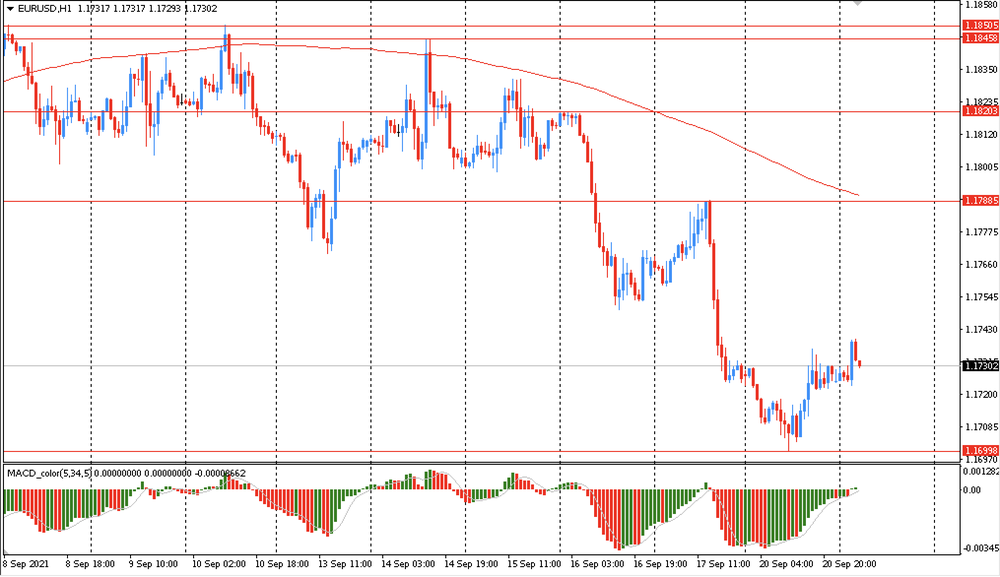Click the red 1.17885 price label
This screenshot has height=577, width=1000.
coord(981,200)
